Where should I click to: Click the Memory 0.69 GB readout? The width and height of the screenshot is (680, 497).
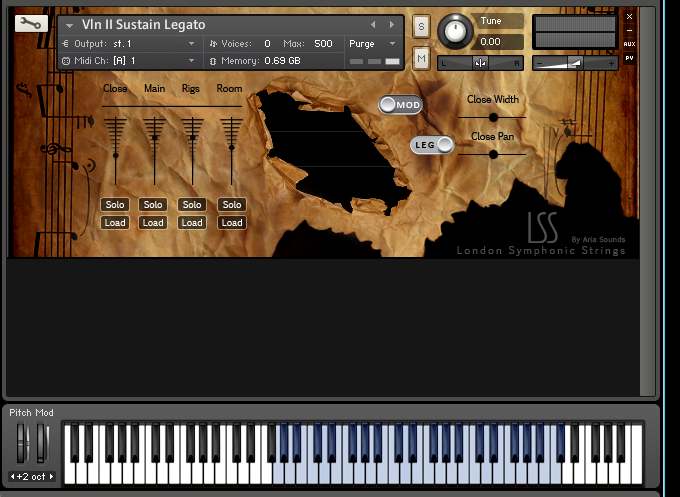pyautogui.click(x=282, y=61)
